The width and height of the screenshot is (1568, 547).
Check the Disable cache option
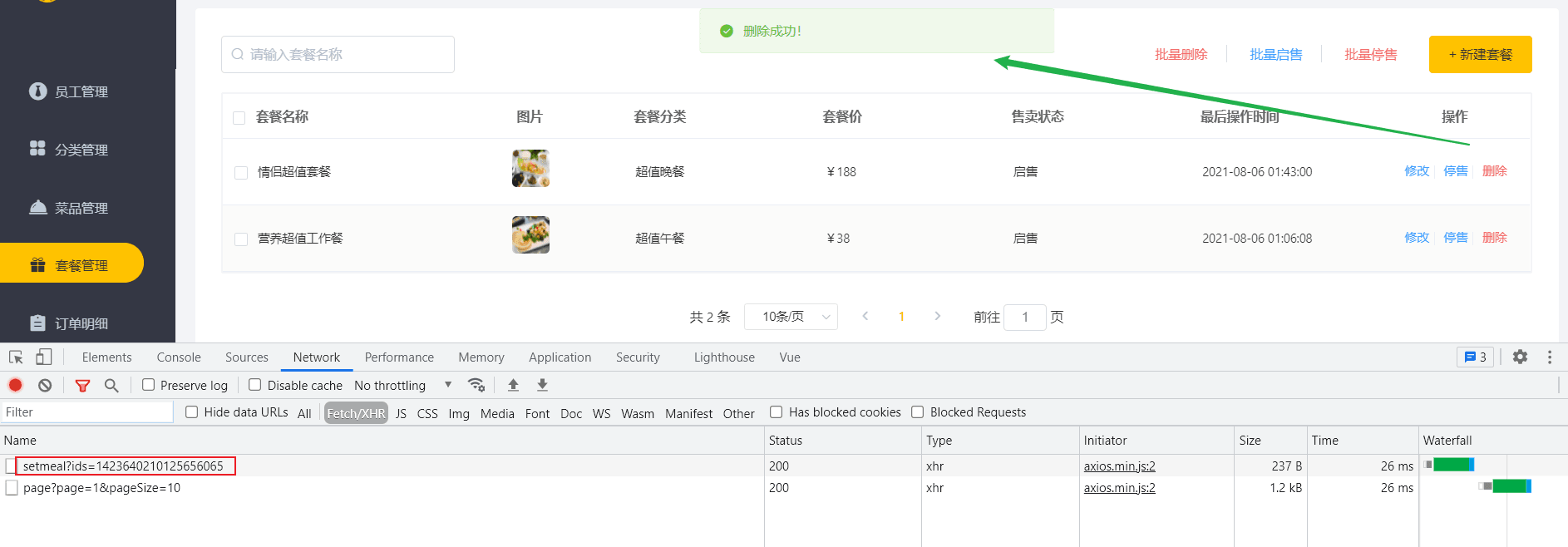[255, 385]
